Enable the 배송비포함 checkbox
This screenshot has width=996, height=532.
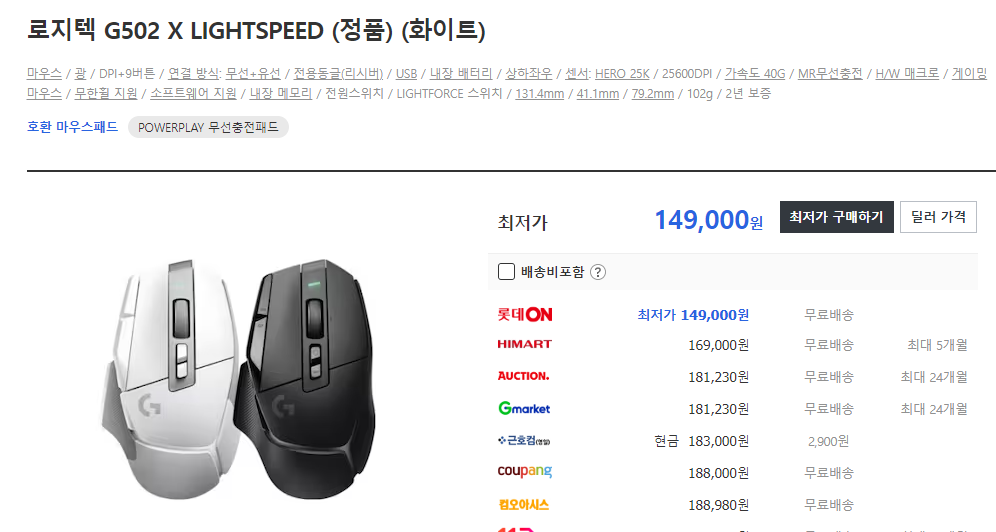click(x=506, y=272)
